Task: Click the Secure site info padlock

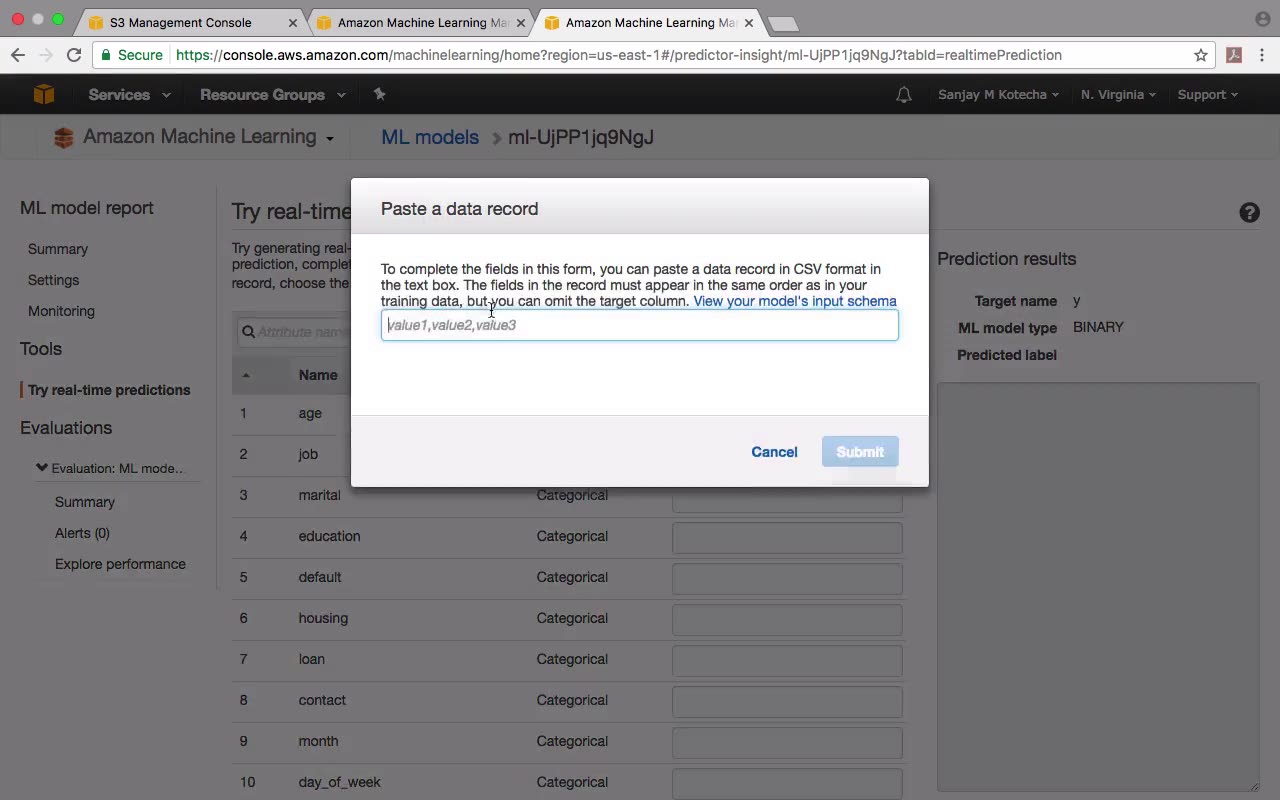Action: tap(107, 55)
